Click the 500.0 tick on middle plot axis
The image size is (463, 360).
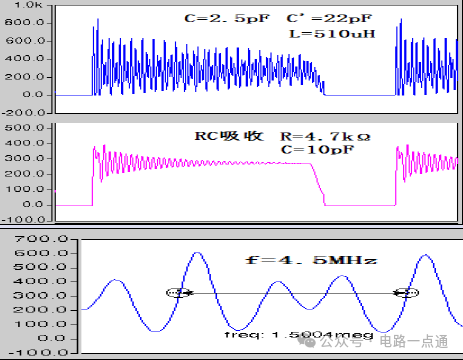point(24,128)
